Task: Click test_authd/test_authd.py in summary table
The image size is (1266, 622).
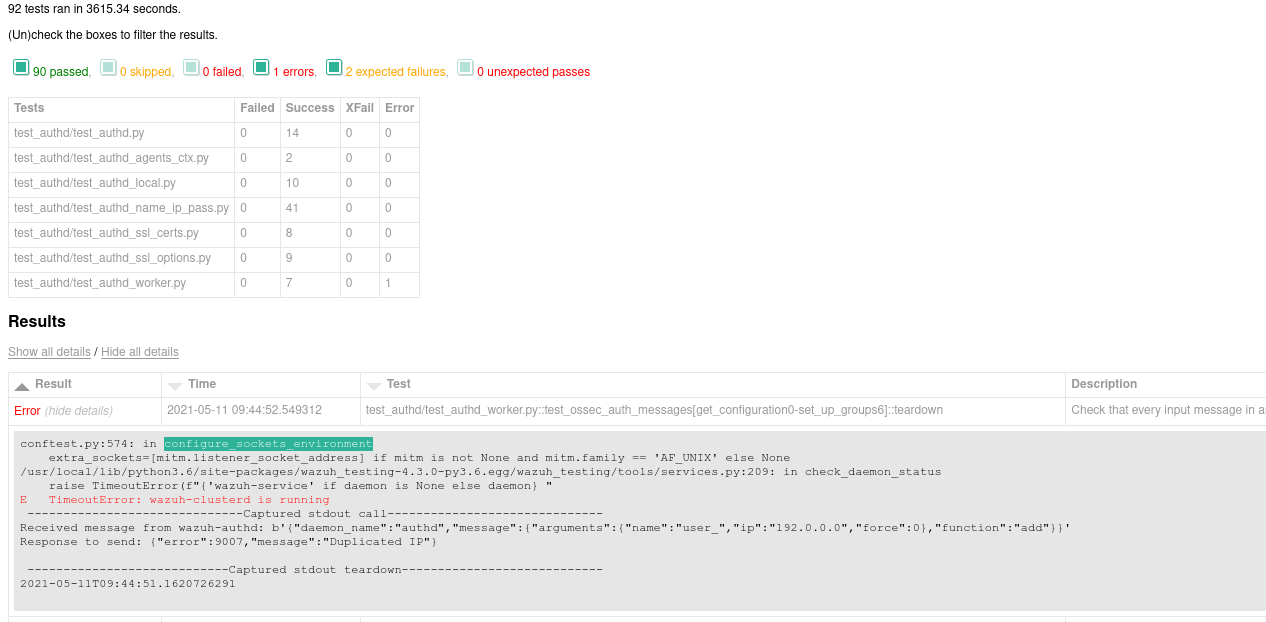Action: (x=79, y=133)
